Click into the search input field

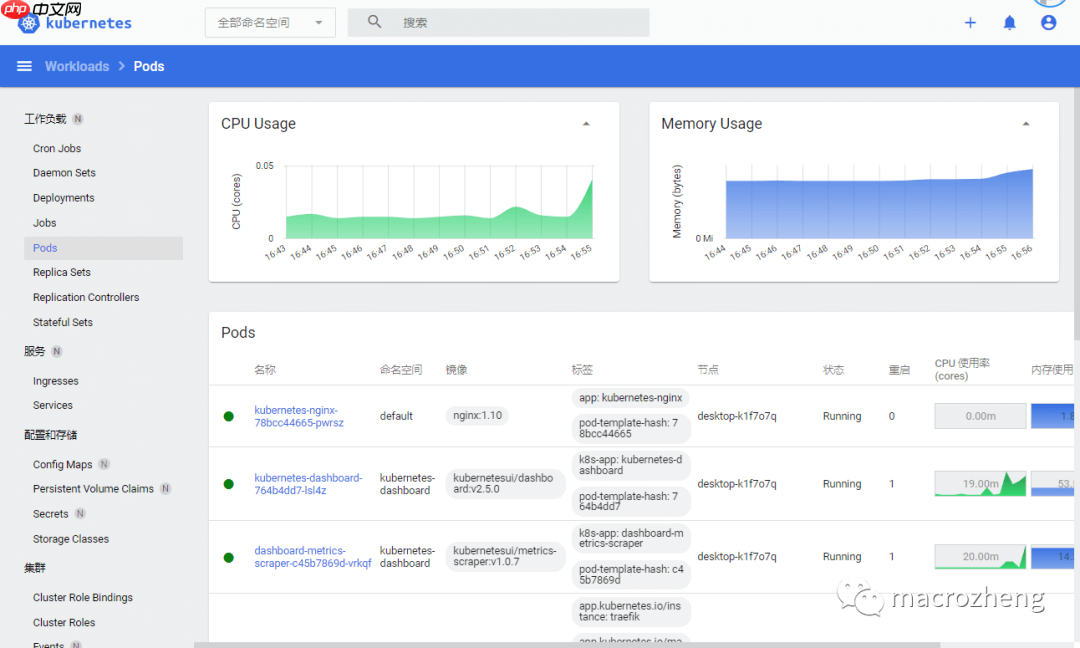[x=520, y=22]
